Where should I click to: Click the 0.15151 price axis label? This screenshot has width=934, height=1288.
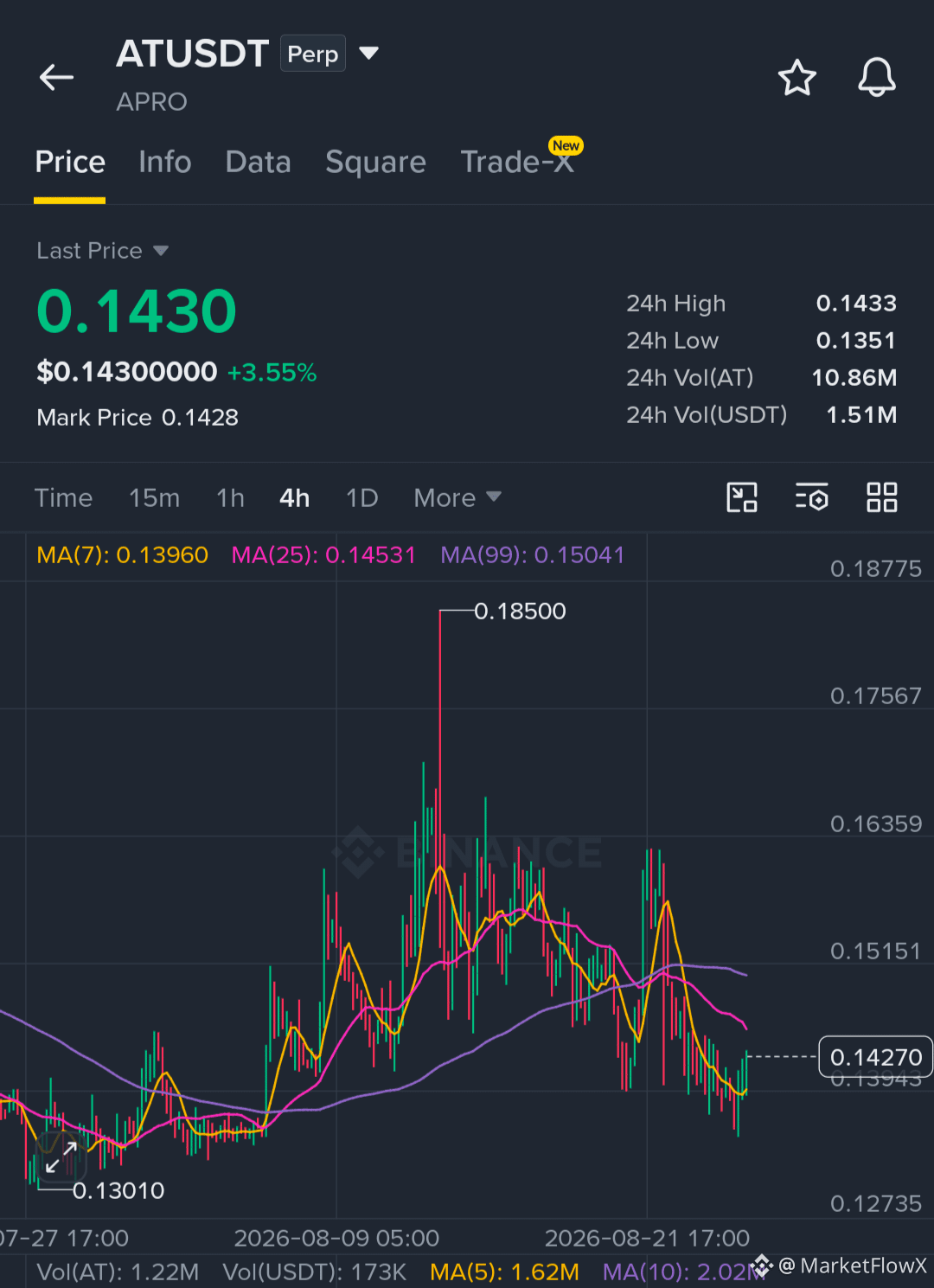875,952
